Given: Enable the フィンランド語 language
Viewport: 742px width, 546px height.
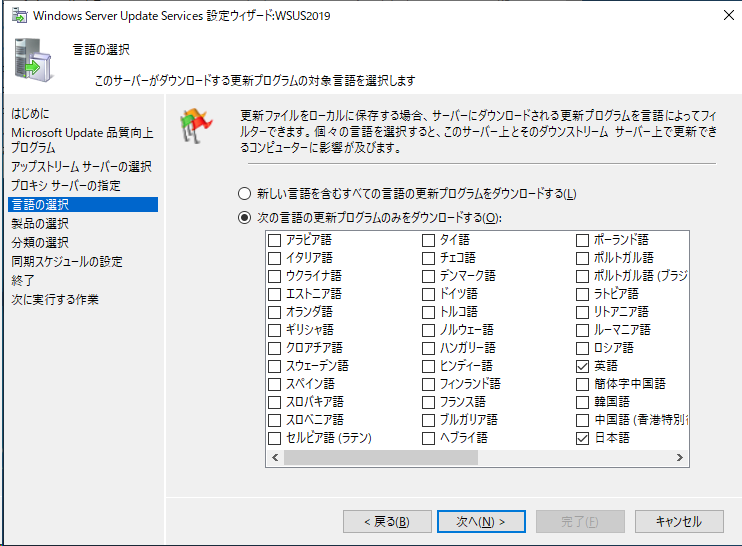Looking at the screenshot, I should 428,384.
